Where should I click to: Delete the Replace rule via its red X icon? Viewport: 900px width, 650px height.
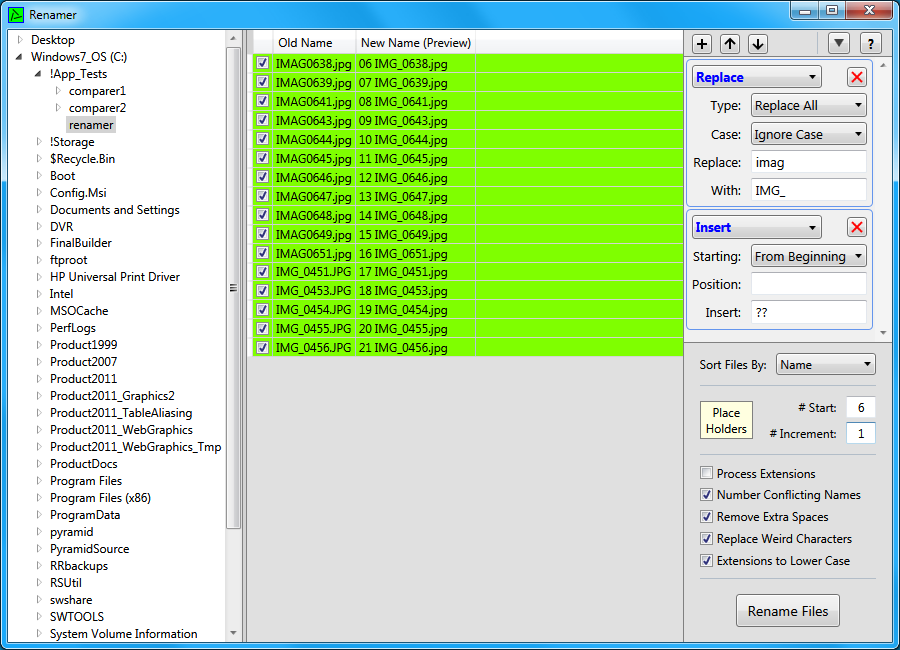tap(857, 77)
